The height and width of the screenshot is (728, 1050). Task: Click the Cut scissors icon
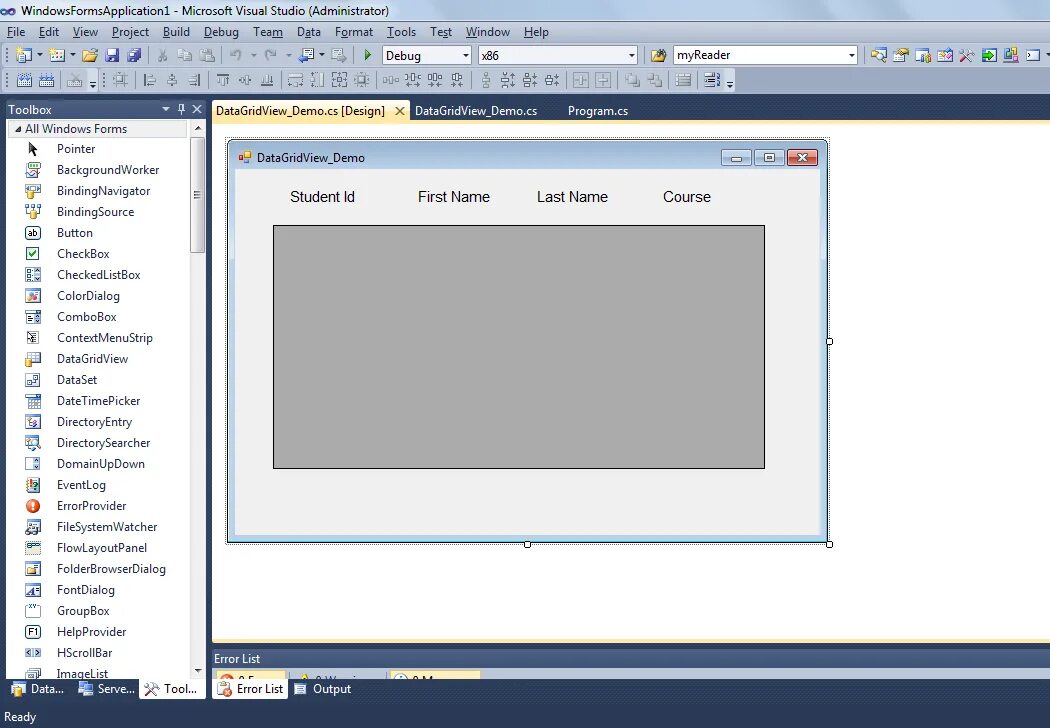coord(162,56)
